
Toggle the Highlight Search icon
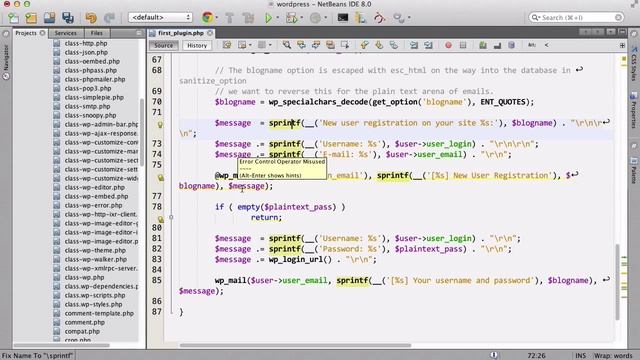click(330, 45)
